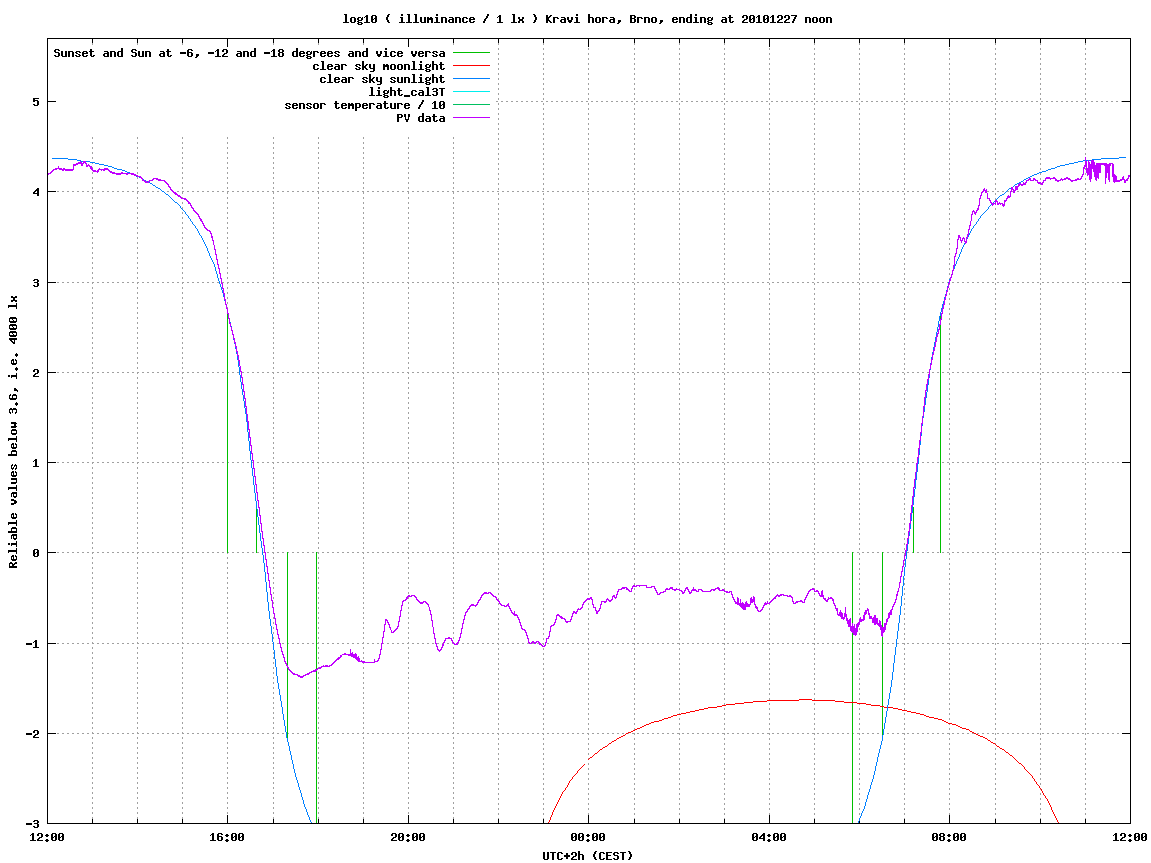The width and height of the screenshot is (1151, 863).
Task: Select legend entry 'PV data'
Action: click(421, 118)
